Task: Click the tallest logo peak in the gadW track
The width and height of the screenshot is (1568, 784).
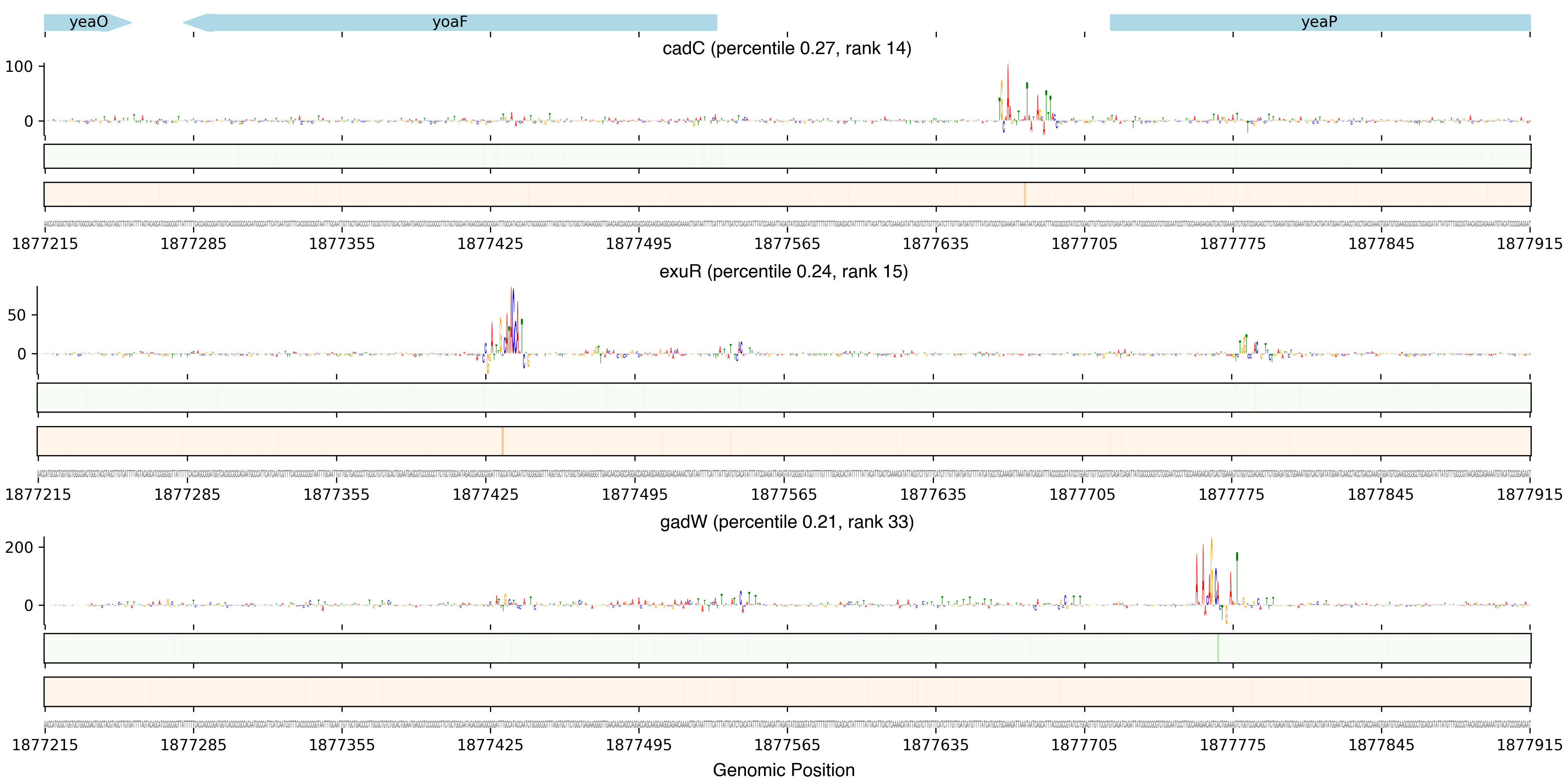Action: 1211,571
